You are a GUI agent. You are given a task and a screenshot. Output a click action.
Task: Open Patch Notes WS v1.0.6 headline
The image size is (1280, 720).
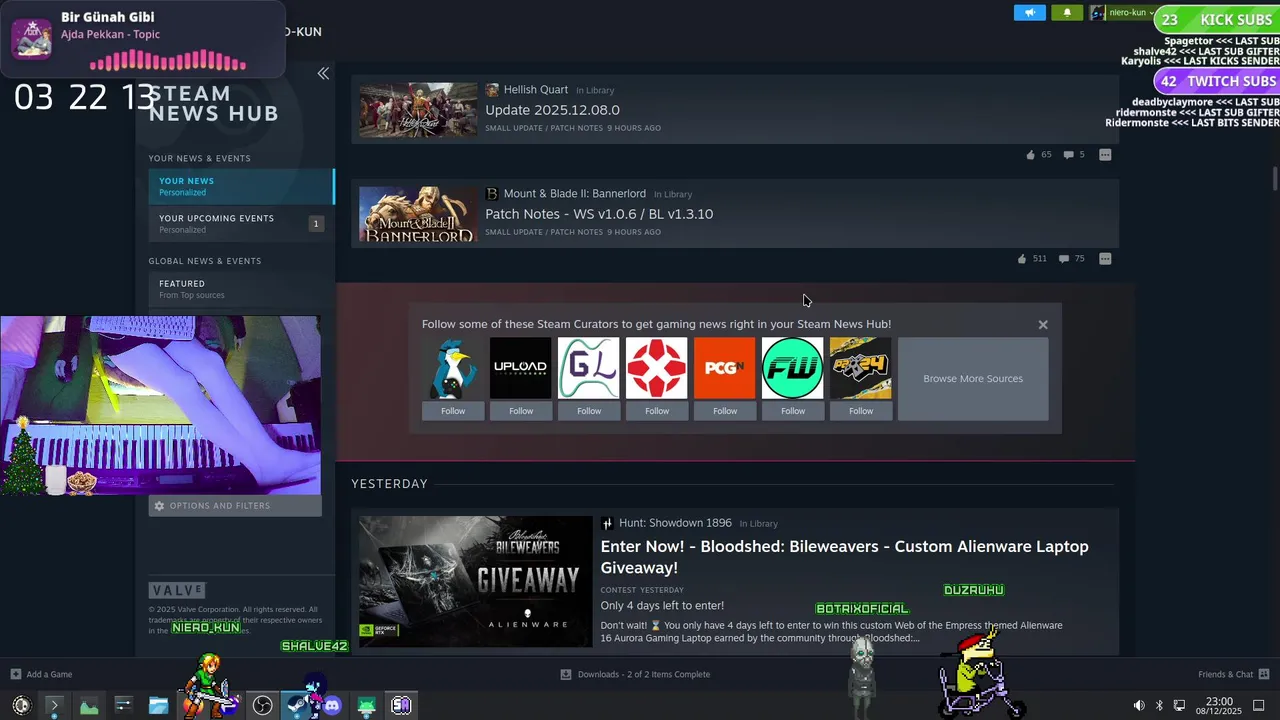(599, 214)
